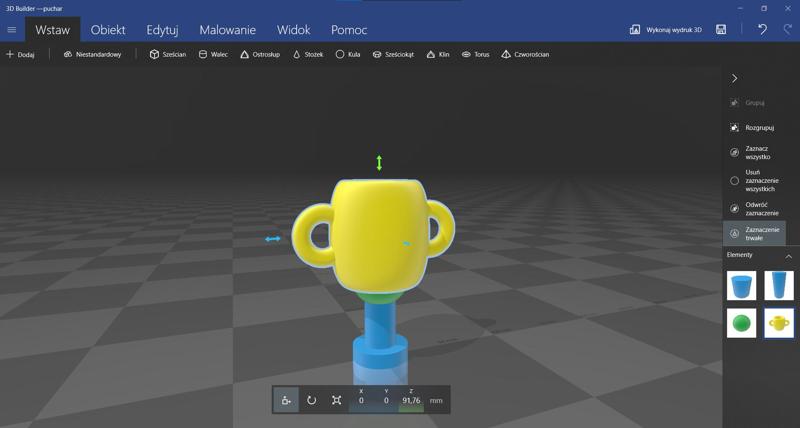Screen dimensions: 800x428
Task: Click the Dodaj add button
Action: pyautogui.click(x=20, y=55)
